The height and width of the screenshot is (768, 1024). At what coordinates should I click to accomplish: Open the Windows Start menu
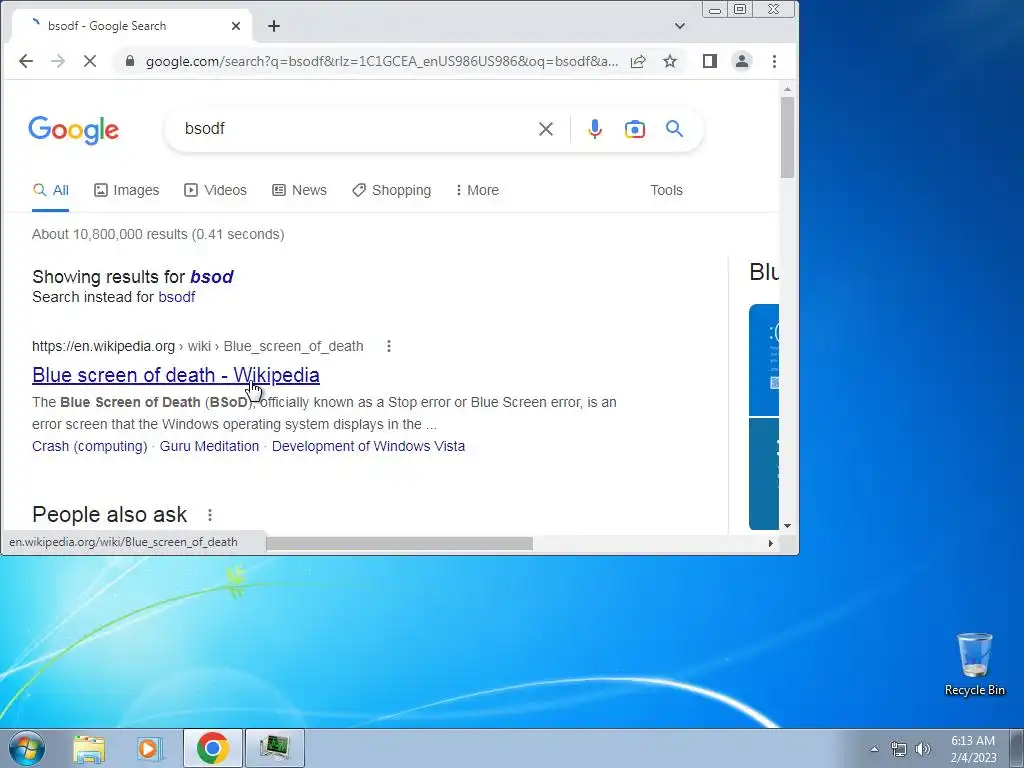tap(27, 748)
